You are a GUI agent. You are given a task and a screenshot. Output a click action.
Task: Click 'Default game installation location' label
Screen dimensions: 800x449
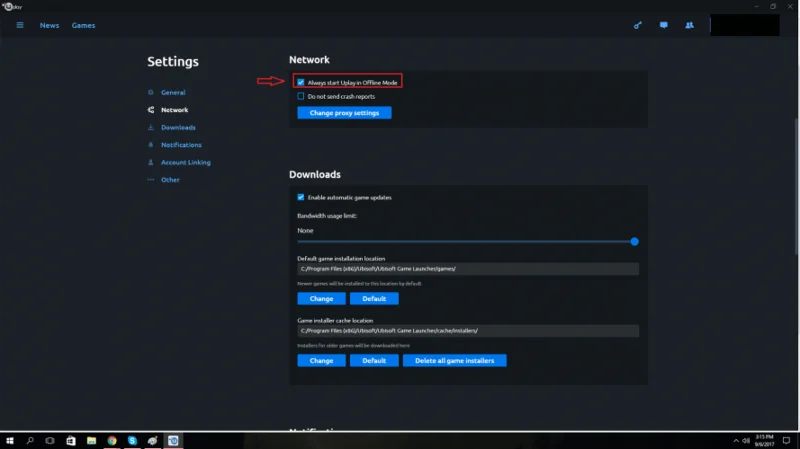point(341,259)
